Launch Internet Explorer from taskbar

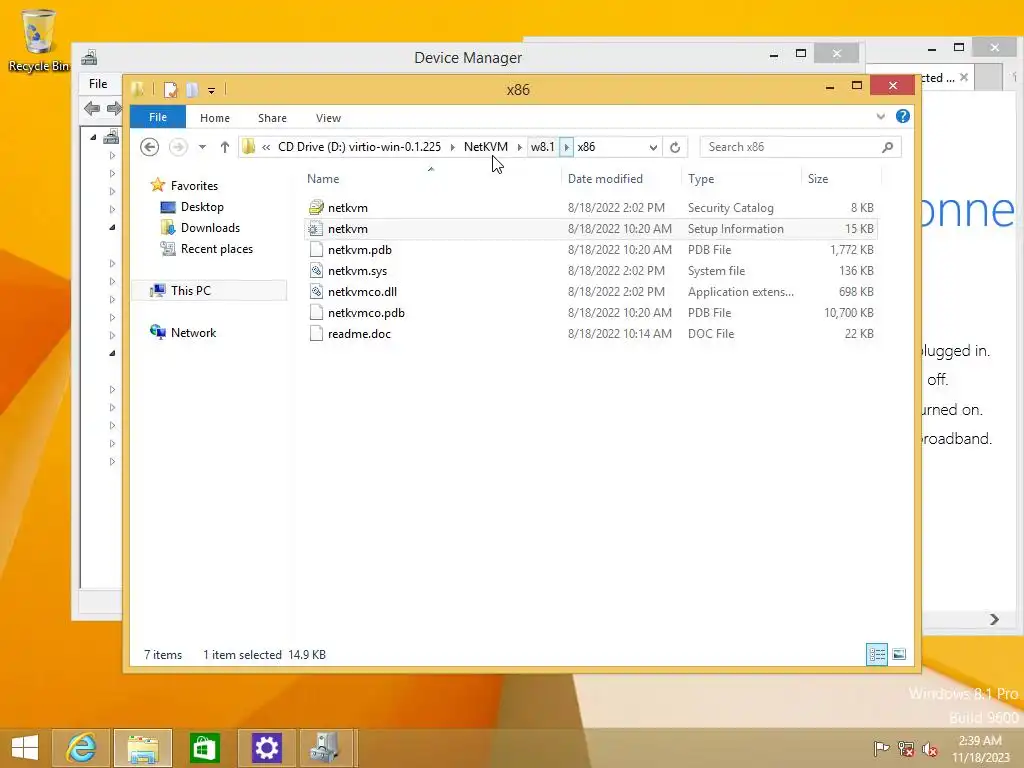81,747
